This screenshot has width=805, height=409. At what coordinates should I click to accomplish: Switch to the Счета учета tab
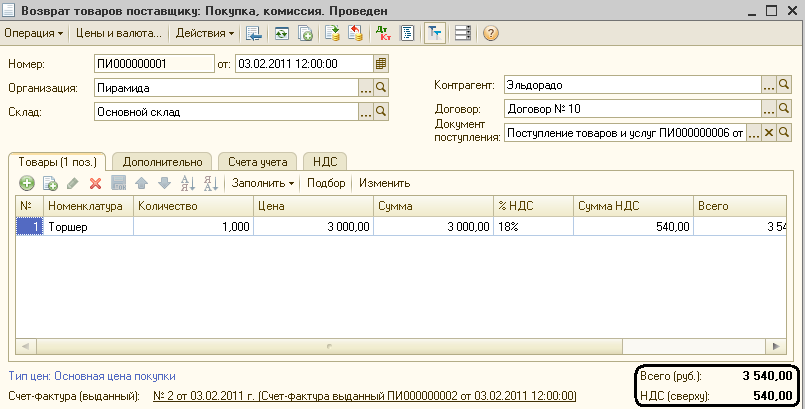click(x=257, y=161)
